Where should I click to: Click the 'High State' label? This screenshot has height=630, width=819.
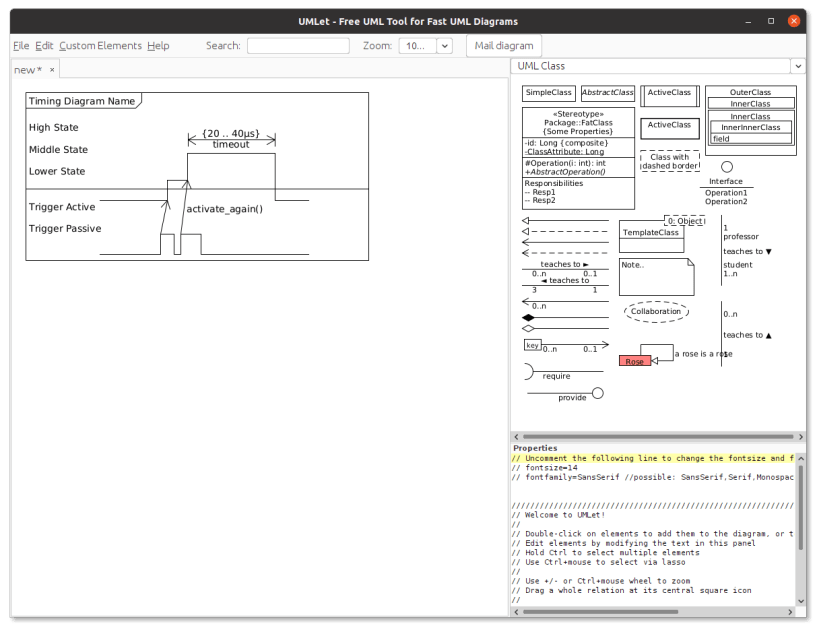coord(54,127)
